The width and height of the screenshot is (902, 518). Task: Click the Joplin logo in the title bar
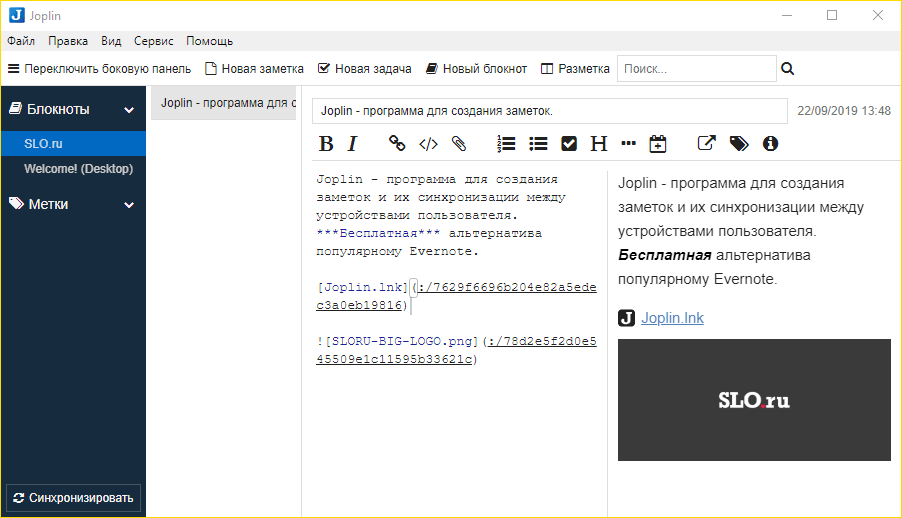click(x=17, y=16)
